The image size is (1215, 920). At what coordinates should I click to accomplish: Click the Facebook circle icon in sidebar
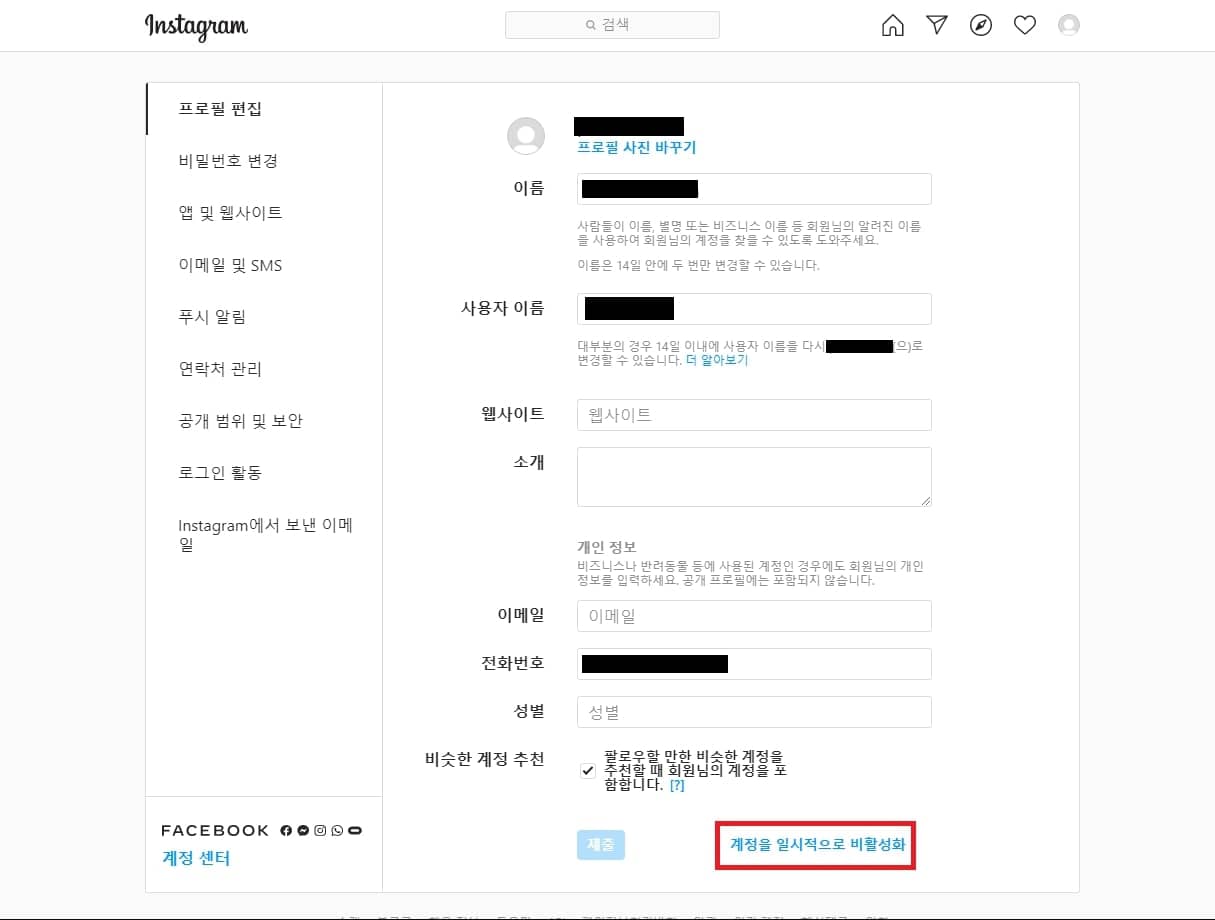point(286,830)
